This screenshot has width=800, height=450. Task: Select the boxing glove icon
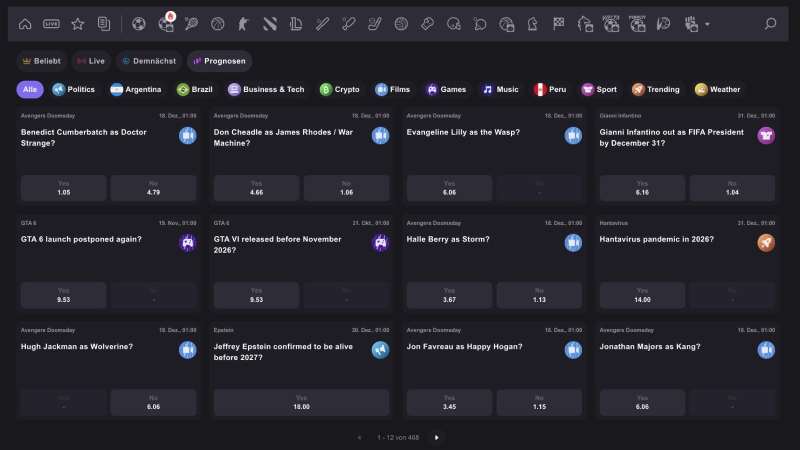pos(428,24)
